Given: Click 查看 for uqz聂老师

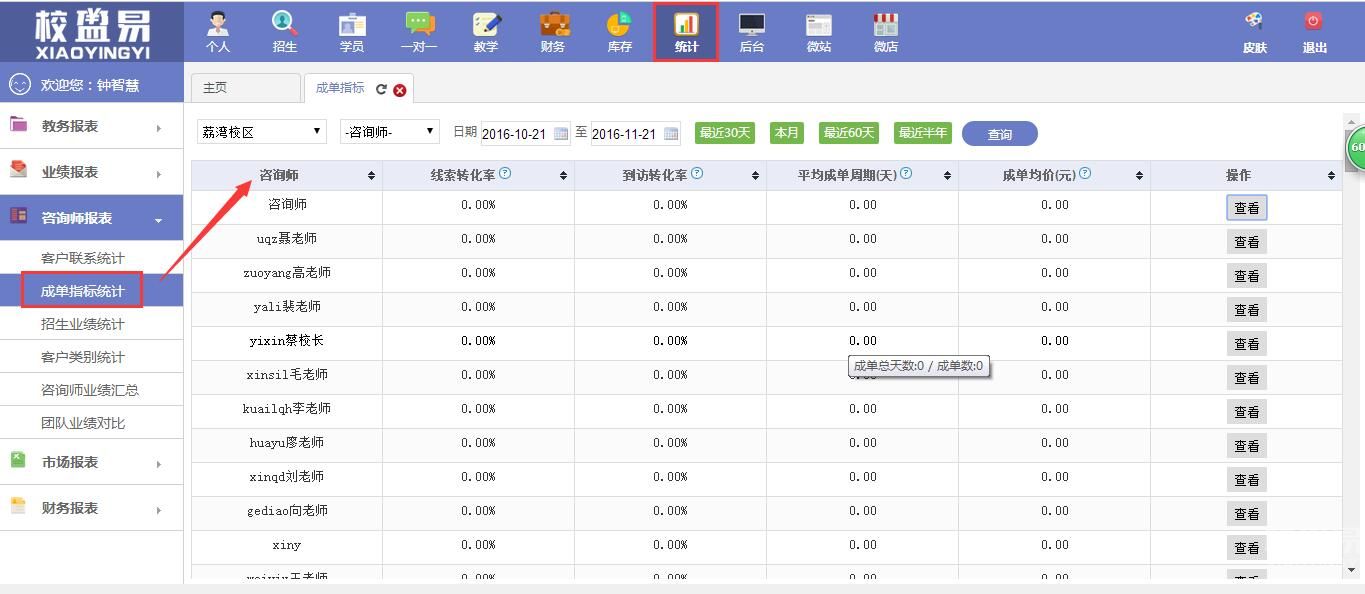Looking at the screenshot, I should (1247, 242).
